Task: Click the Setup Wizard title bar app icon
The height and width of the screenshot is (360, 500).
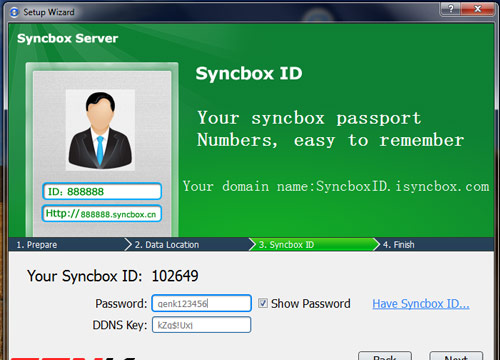Action: click(x=14, y=12)
